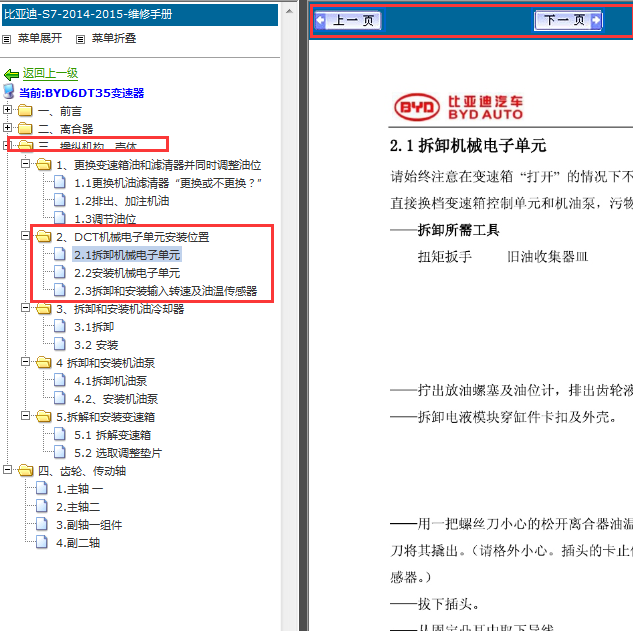Click 菜单展开 to expand all menus
633x631 pixels.
point(40,38)
